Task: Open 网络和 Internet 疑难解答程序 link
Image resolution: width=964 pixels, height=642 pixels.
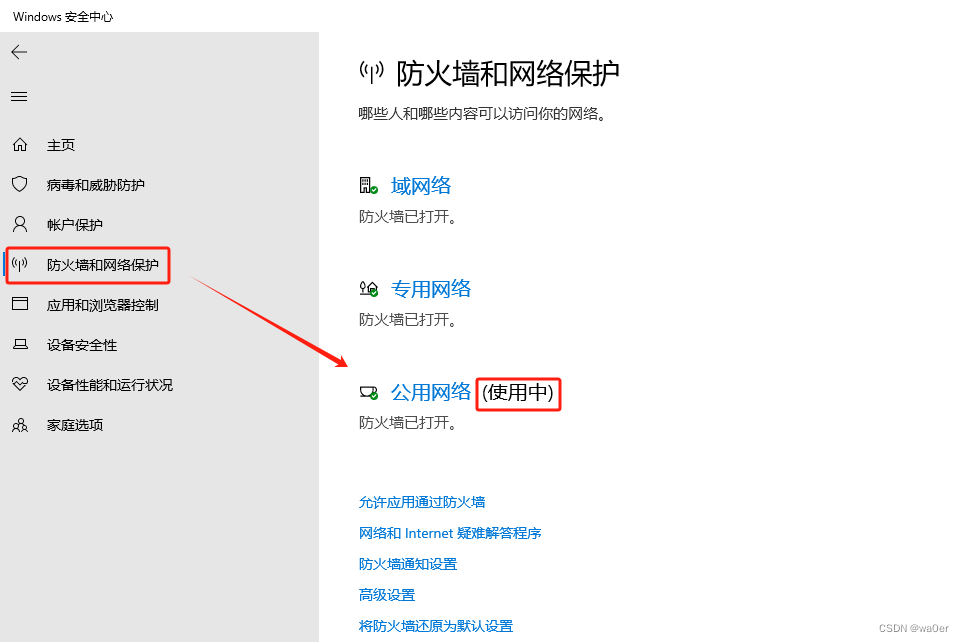Action: pyautogui.click(x=450, y=533)
